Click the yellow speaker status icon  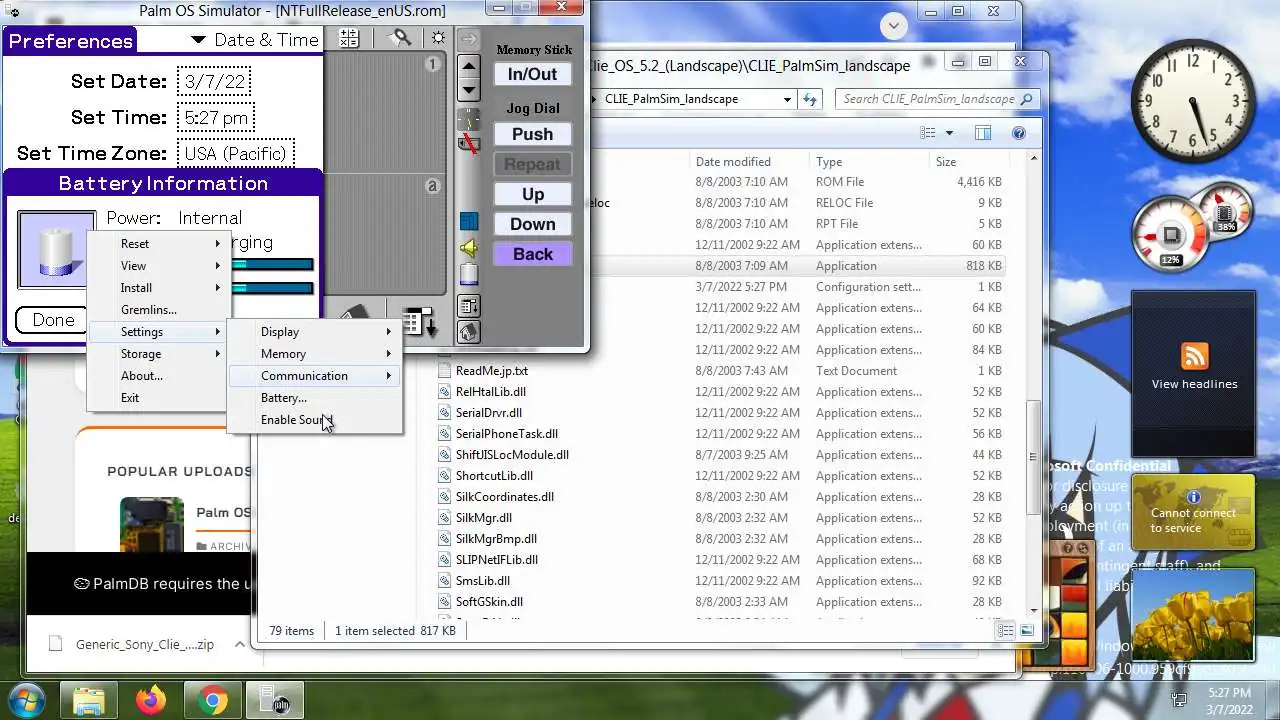coord(468,248)
